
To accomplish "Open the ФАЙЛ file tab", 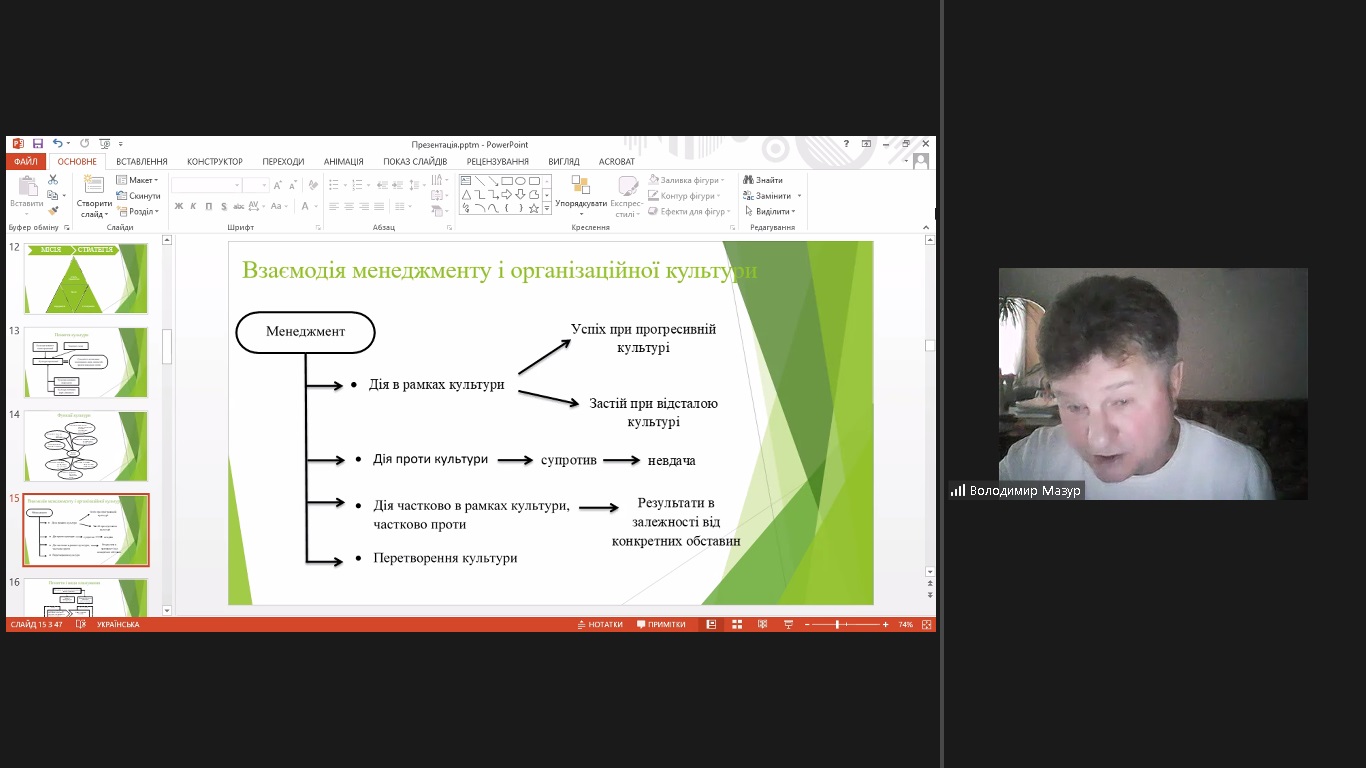I will 25,161.
